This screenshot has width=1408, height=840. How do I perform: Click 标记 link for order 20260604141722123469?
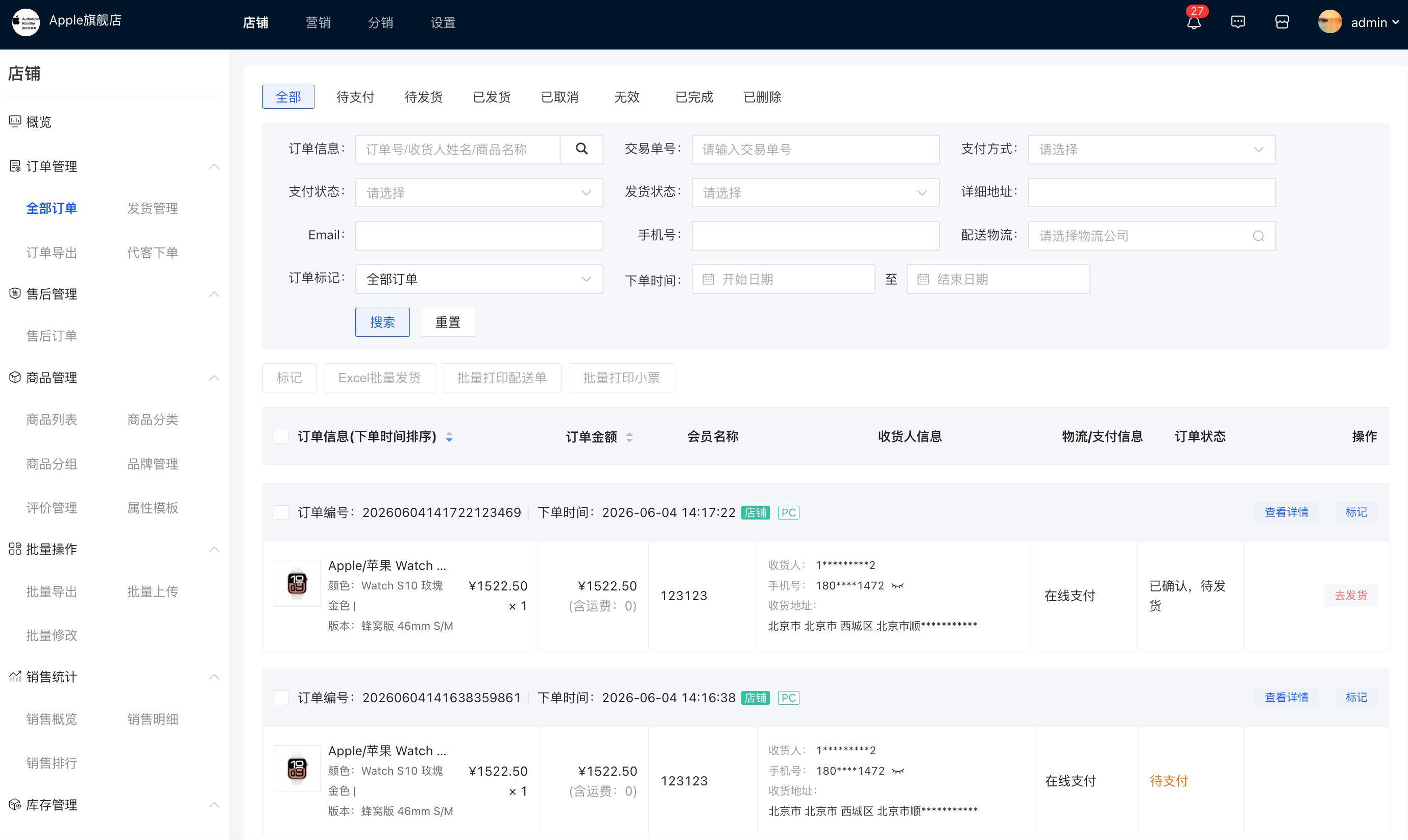[x=1356, y=512]
